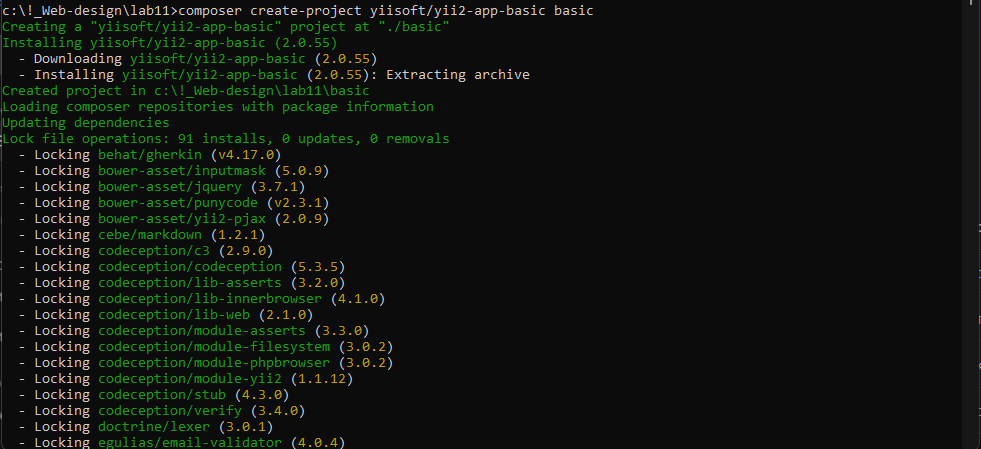Click the 'Installing yiisoft/yii2-app-basic (2.0.55)' header line
981x449 pixels.
(170, 43)
